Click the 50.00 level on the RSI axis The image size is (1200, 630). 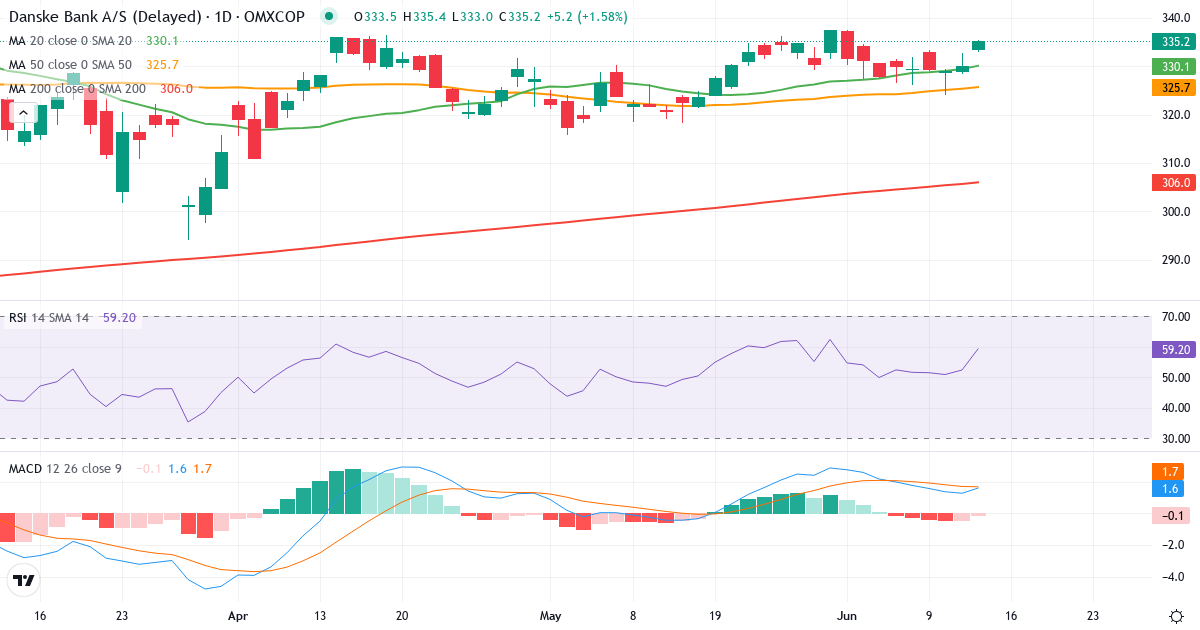pyautogui.click(x=1175, y=378)
